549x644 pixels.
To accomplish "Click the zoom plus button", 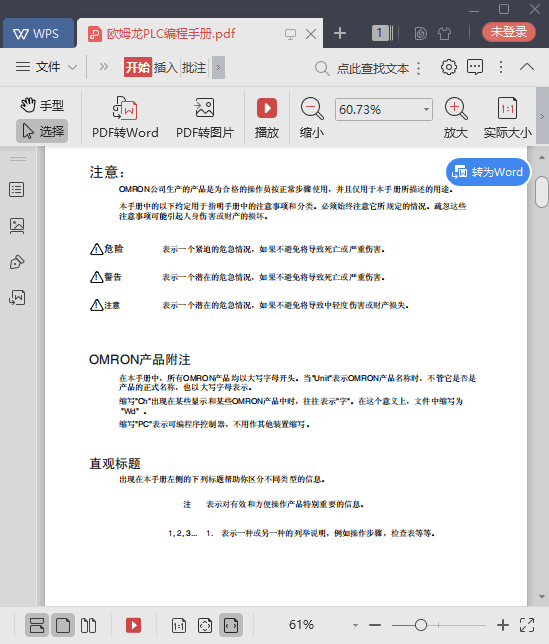I will (503, 625).
